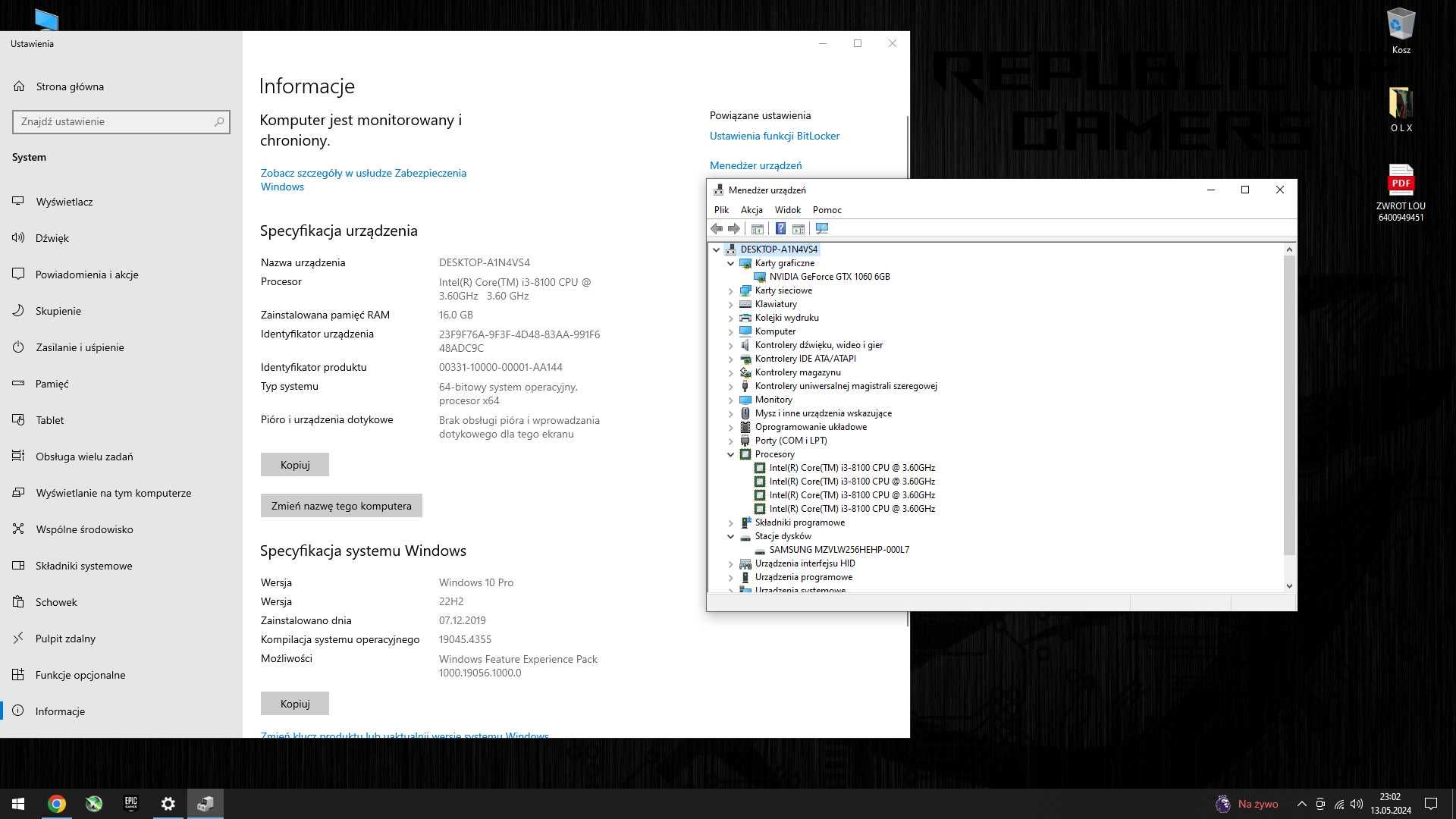The image size is (1456, 819).
Task: Click the show/hide action pane toolbar icon
Action: coord(799,229)
